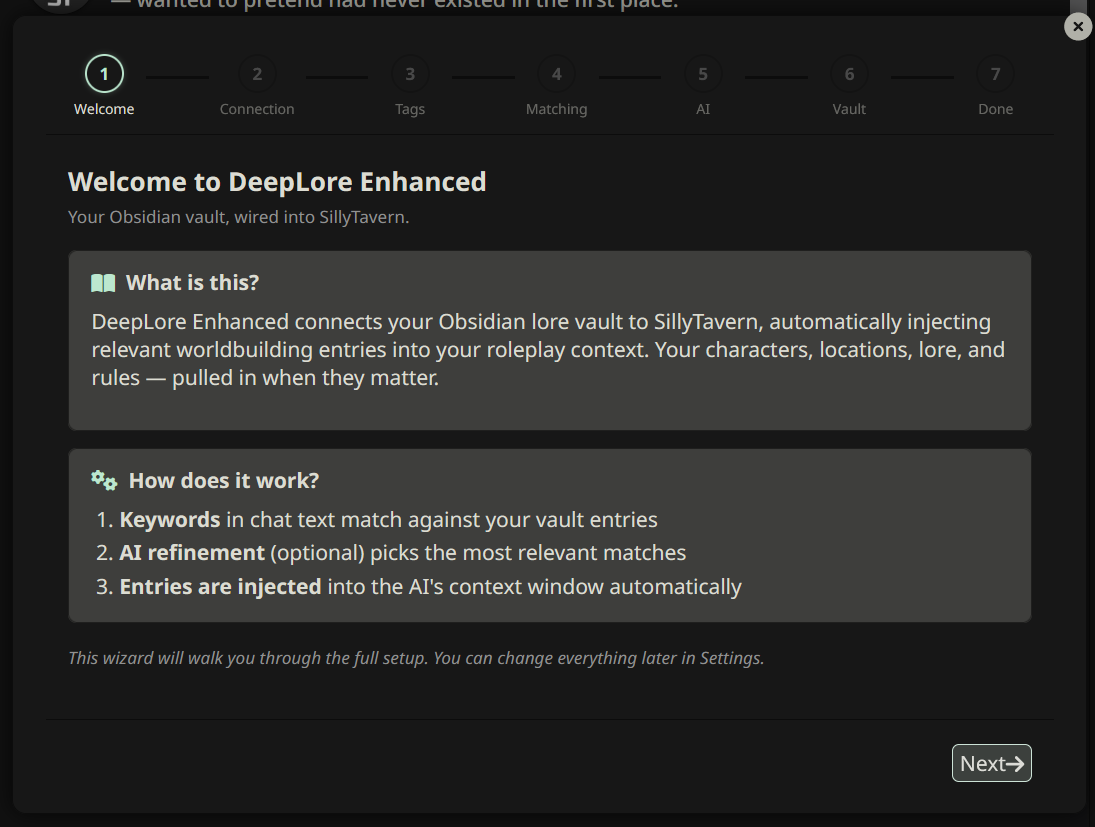Image resolution: width=1095 pixels, height=827 pixels.
Task: Select step 6 Vault
Action: tap(849, 86)
